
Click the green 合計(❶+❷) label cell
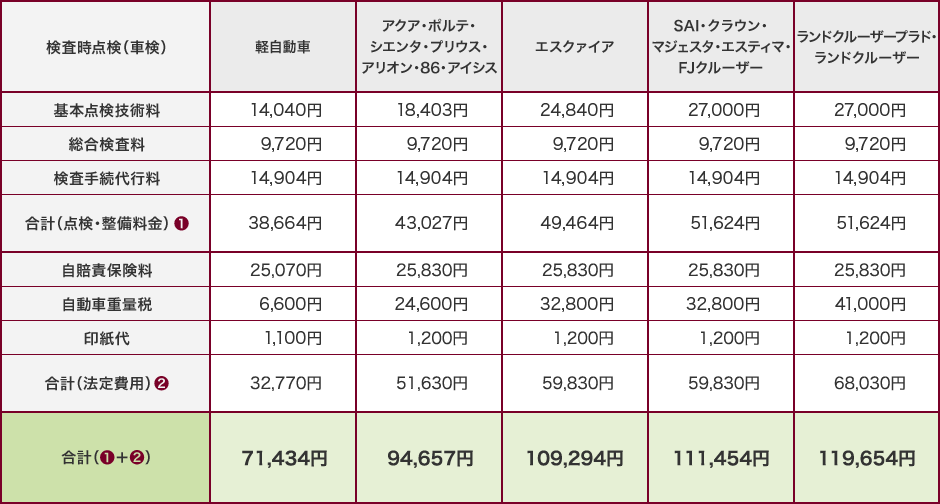click(x=106, y=458)
